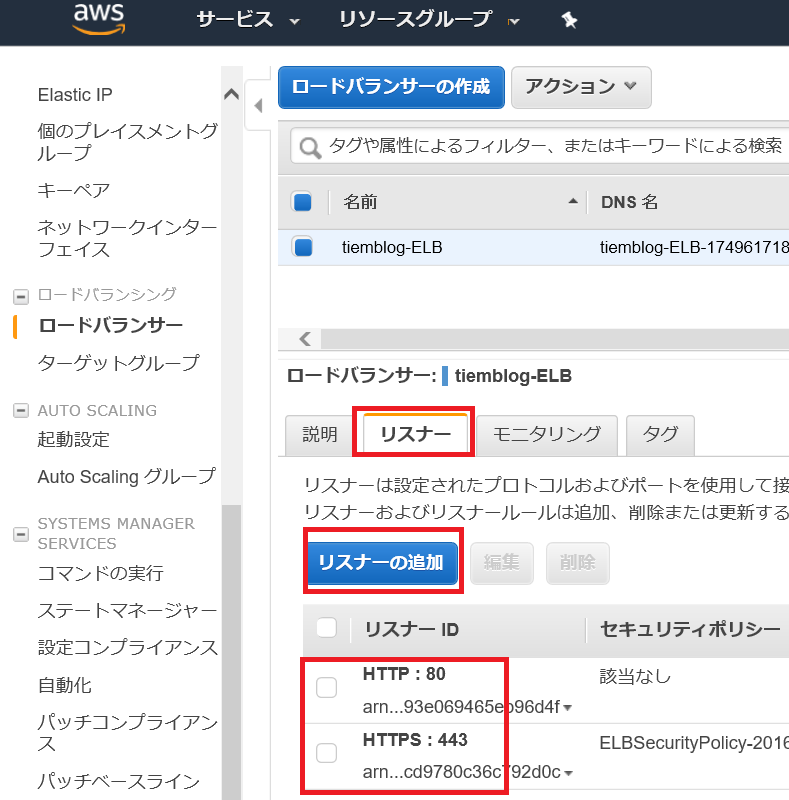The height and width of the screenshot is (800, 789).
Task: Check the HTTP : 80 listener checkbox
Action: point(326,687)
